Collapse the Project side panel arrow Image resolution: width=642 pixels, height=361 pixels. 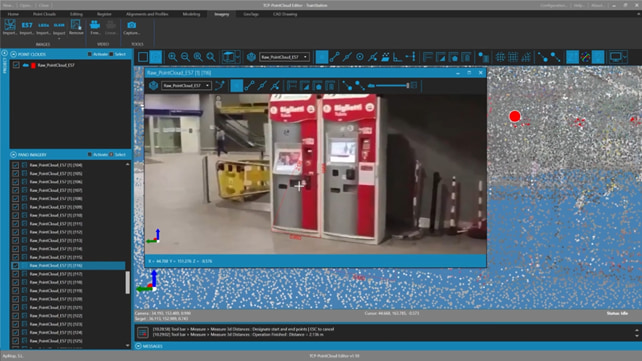point(5,53)
